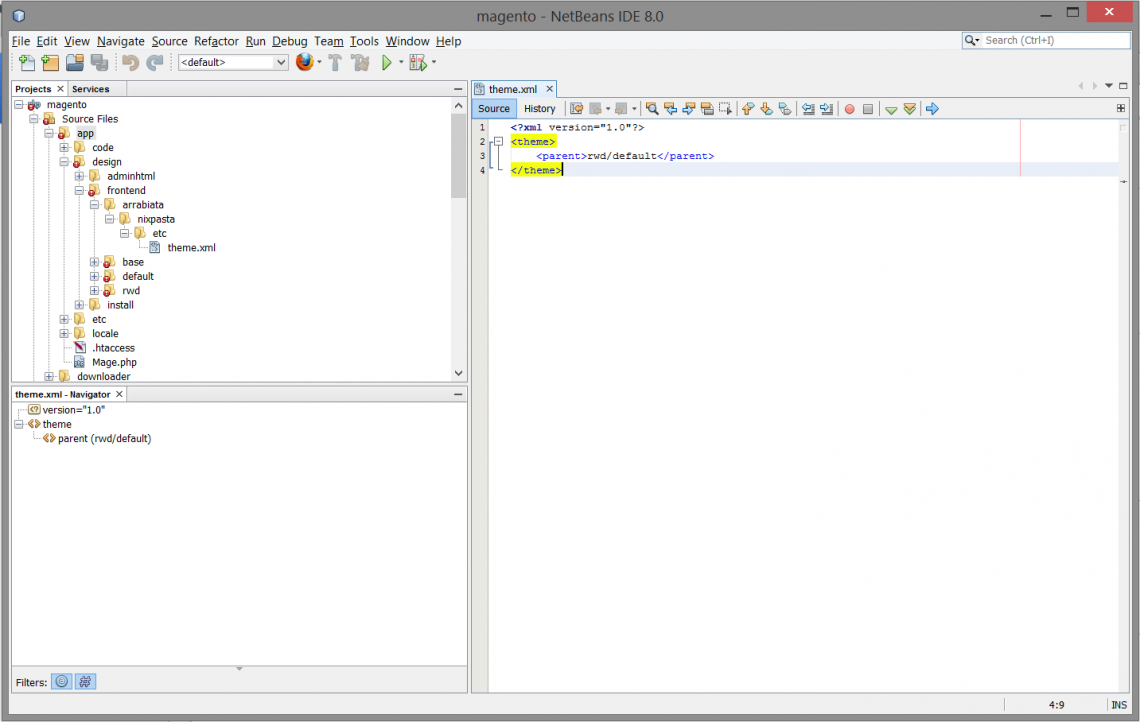1140x722 pixels.
Task: Click the New File toolbar icon
Action: [27, 63]
